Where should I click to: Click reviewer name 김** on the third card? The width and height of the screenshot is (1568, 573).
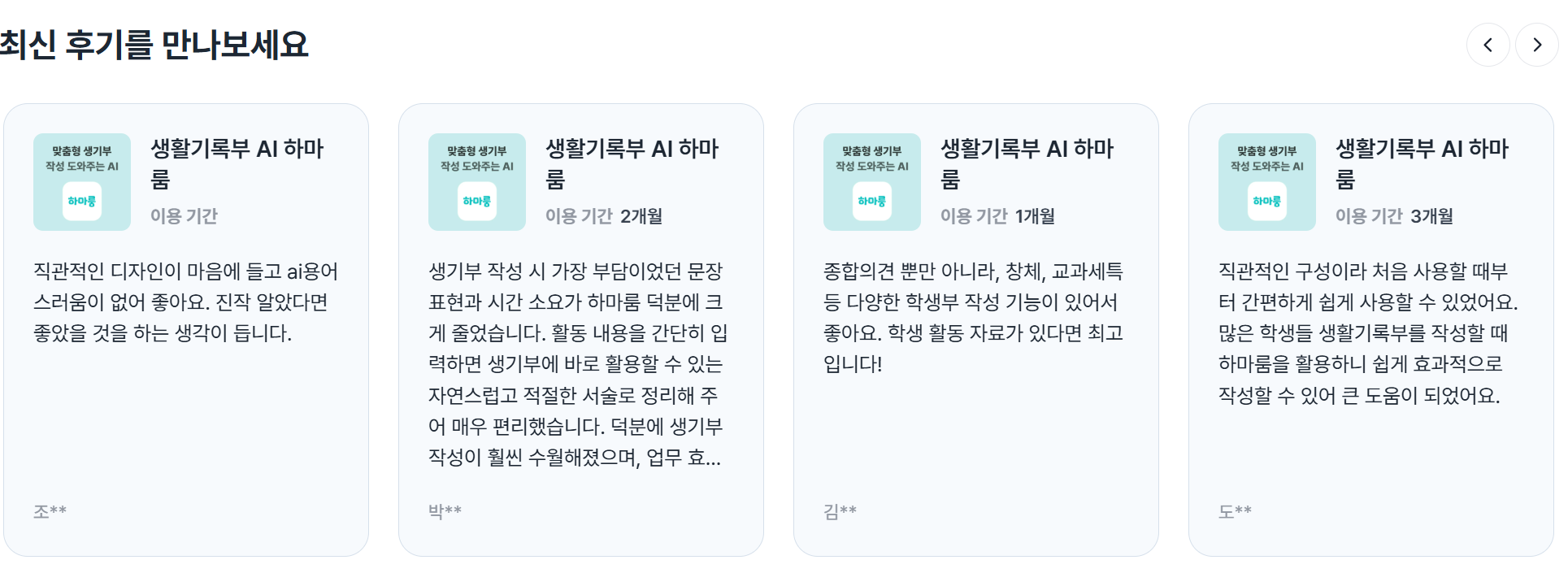pos(840,510)
